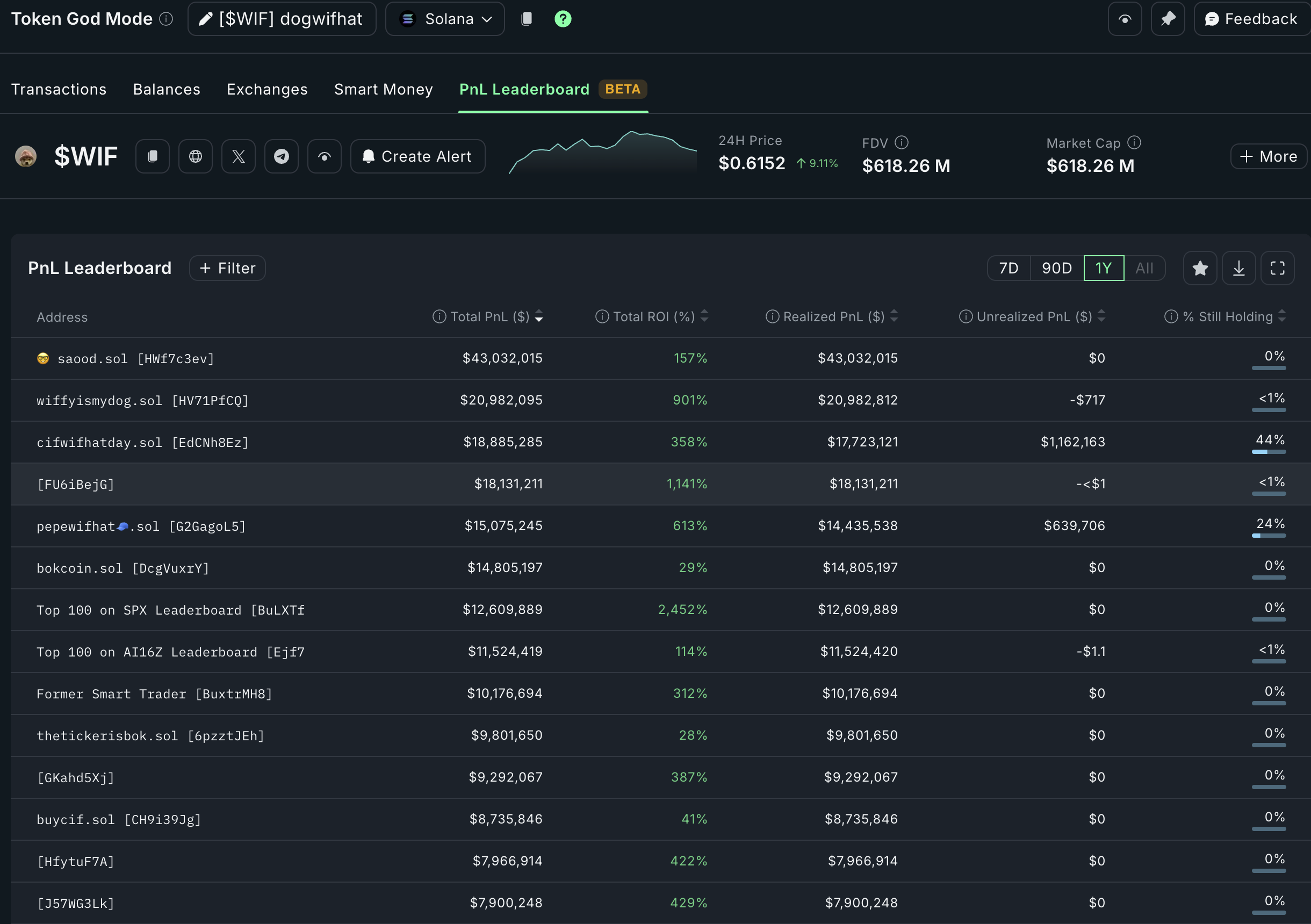Open the Telegram link icon
This screenshot has width=1311, height=924.
point(282,156)
